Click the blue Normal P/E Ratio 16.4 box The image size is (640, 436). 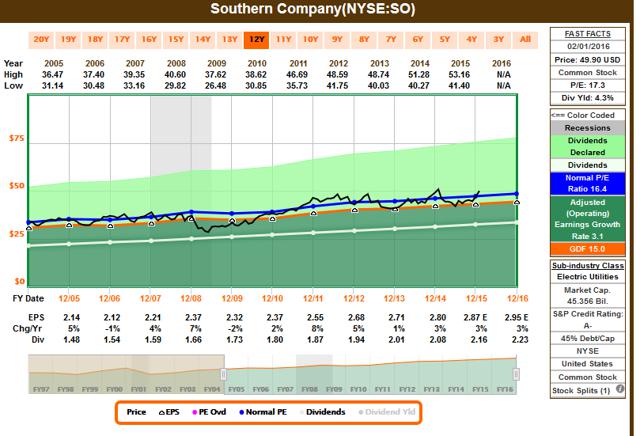[588, 183]
